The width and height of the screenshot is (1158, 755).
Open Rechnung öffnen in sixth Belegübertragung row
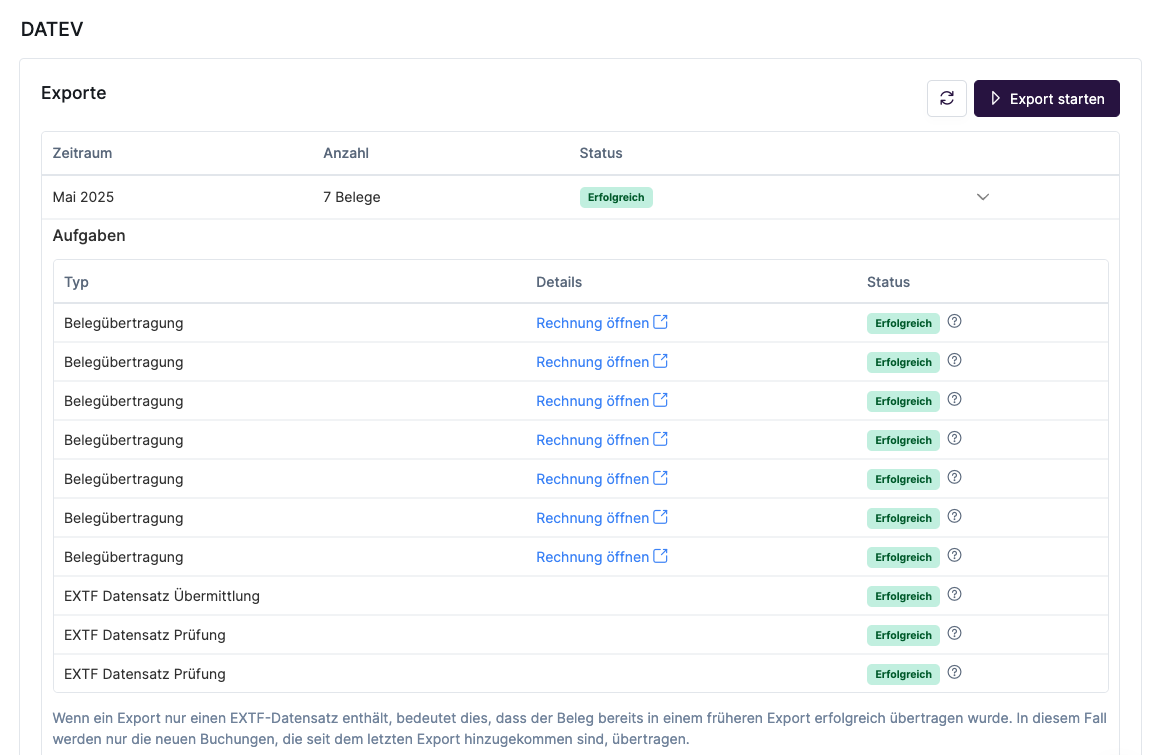coord(602,518)
